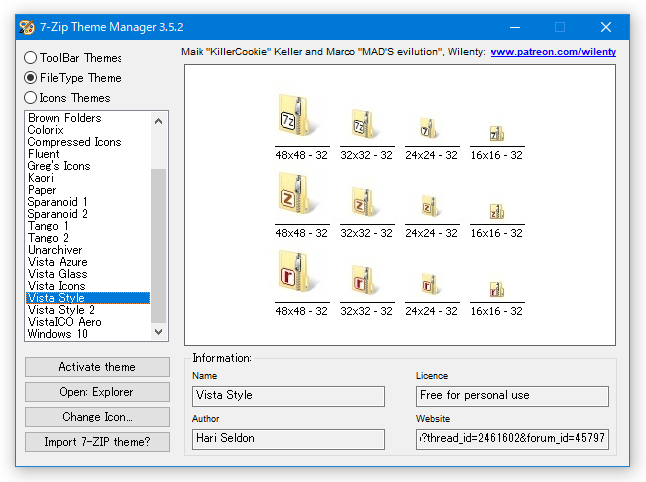This screenshot has height=482, width=646.
Task: Click the 48x48 rar (r) icon preview
Action: coord(297,271)
